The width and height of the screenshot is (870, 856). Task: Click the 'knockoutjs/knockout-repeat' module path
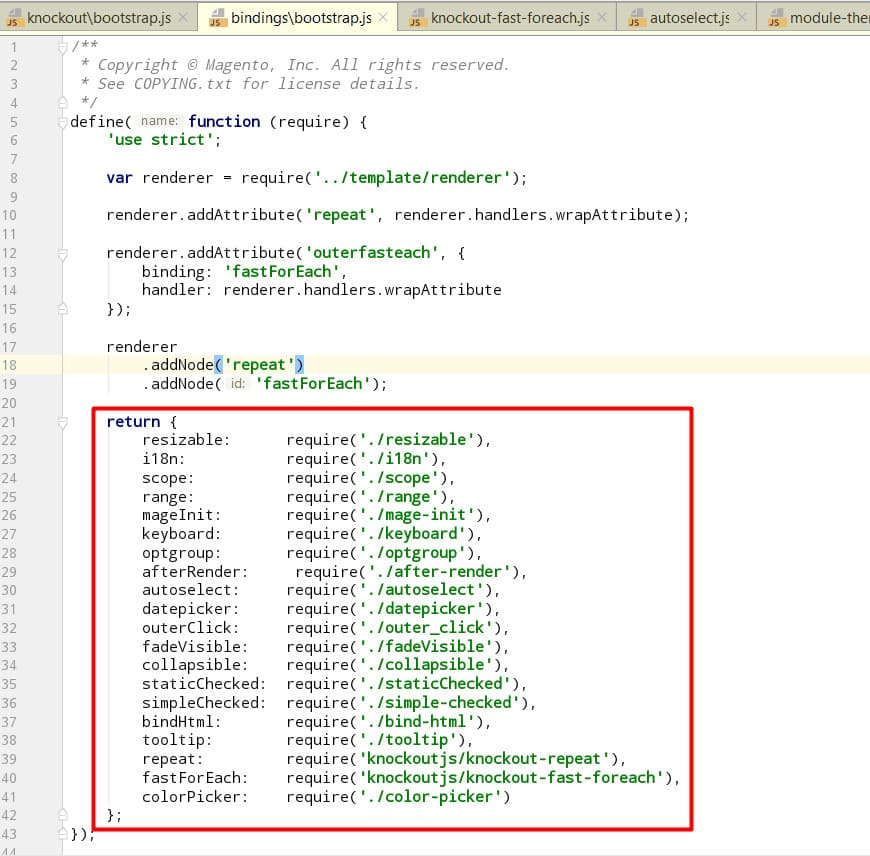coord(486,759)
